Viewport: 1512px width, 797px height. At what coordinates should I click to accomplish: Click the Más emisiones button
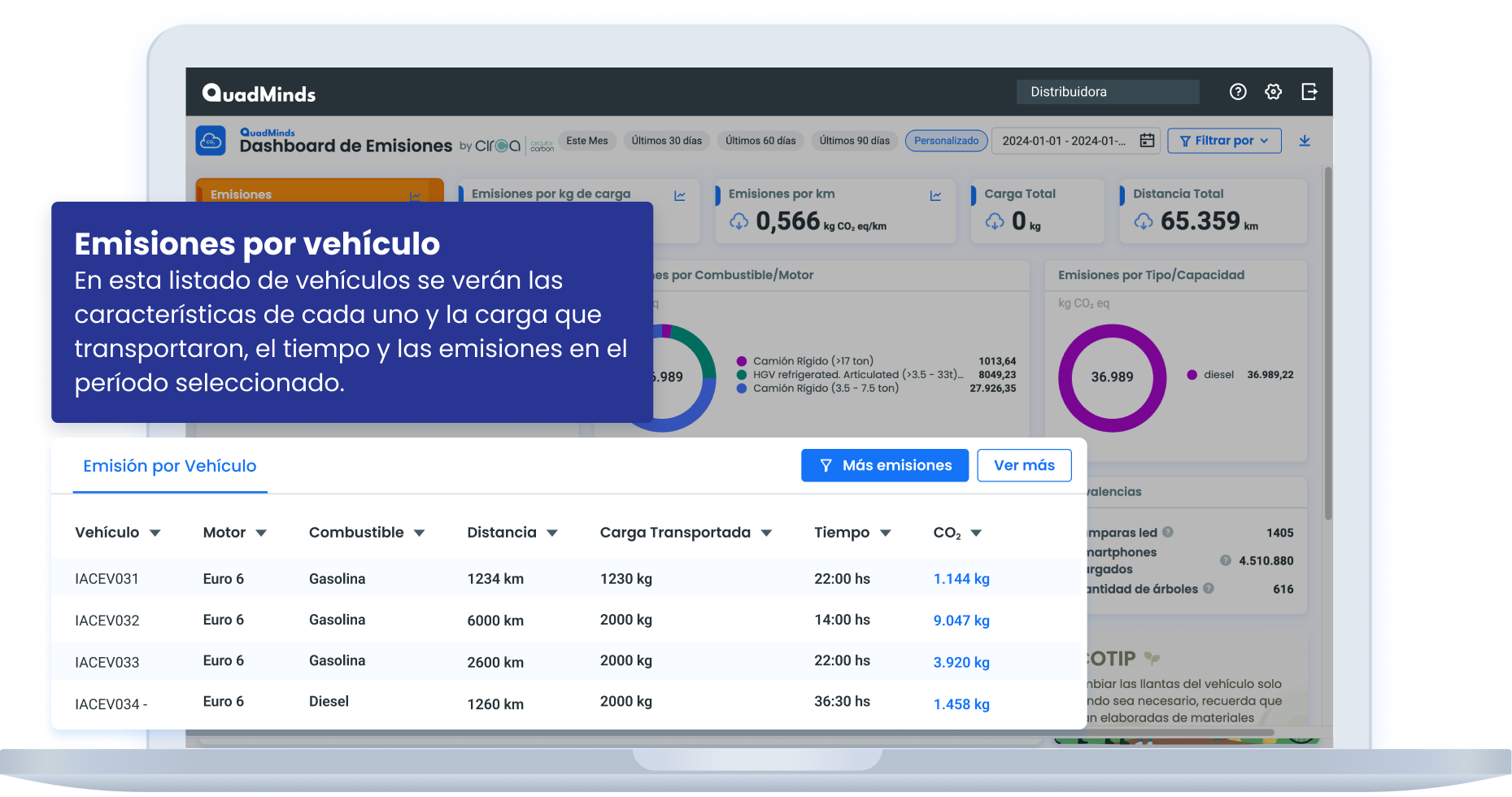pos(884,465)
